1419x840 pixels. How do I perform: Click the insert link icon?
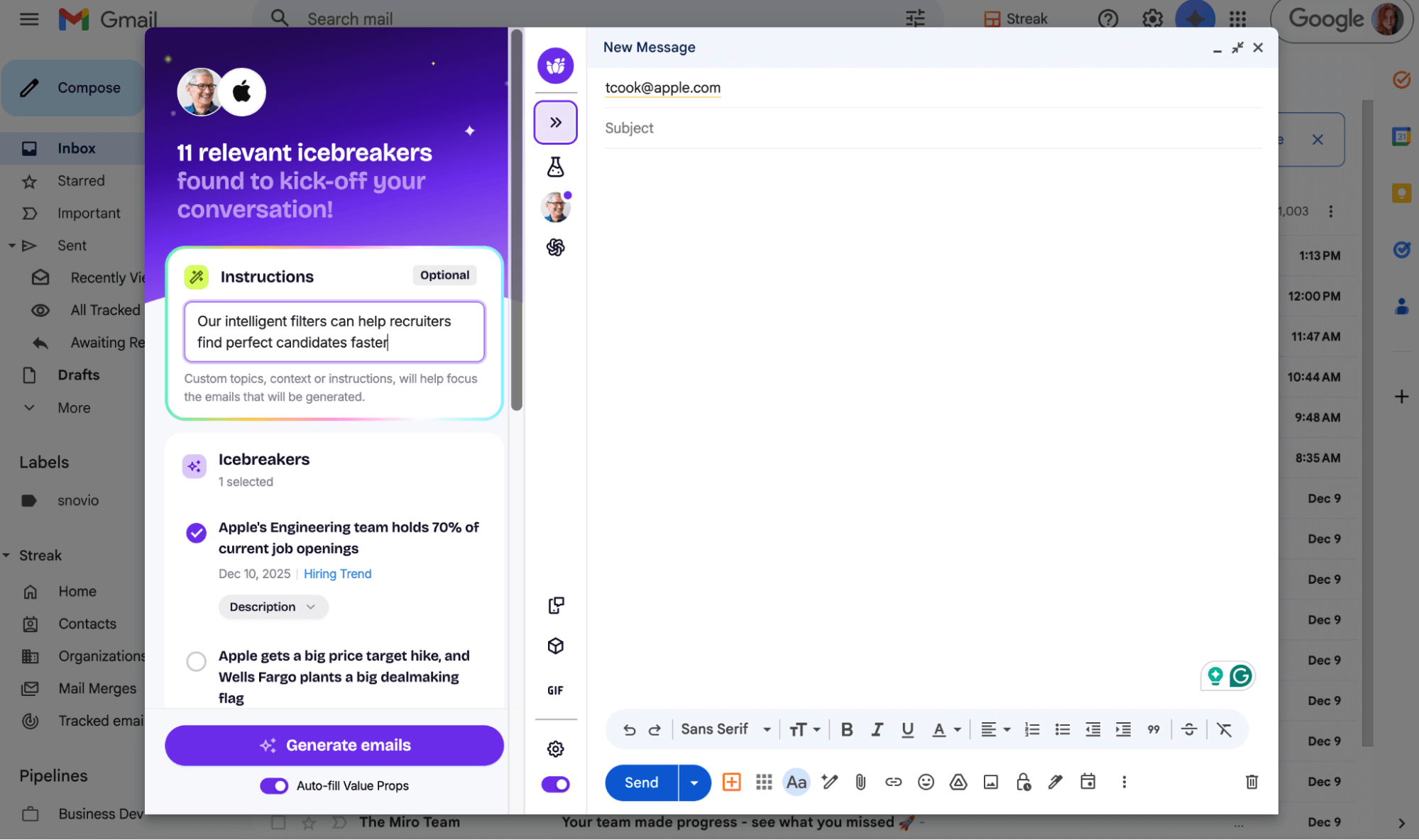893,782
